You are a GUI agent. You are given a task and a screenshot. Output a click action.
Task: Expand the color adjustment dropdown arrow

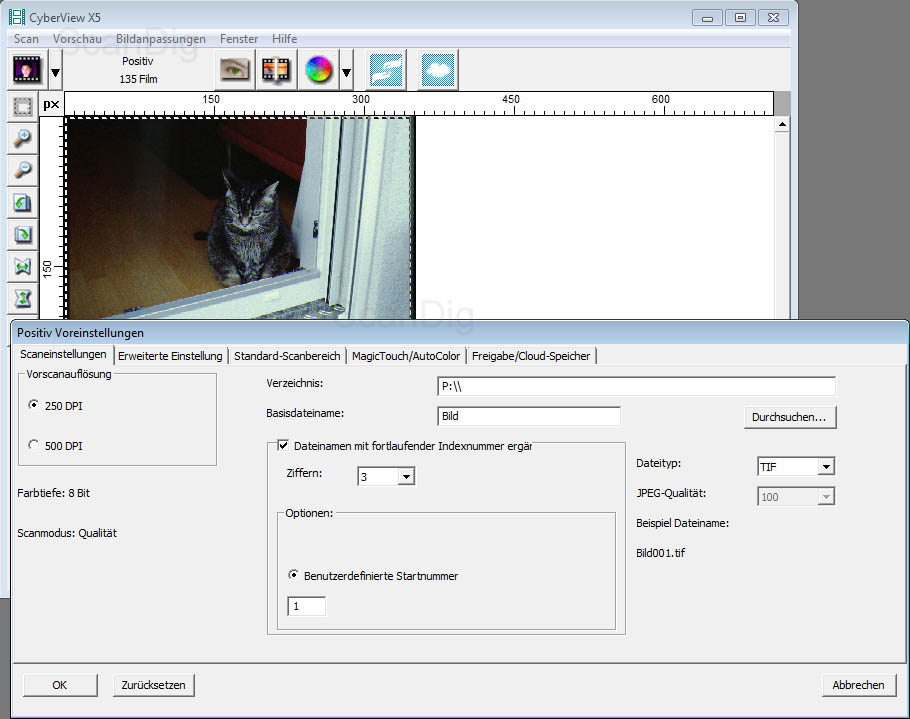346,72
